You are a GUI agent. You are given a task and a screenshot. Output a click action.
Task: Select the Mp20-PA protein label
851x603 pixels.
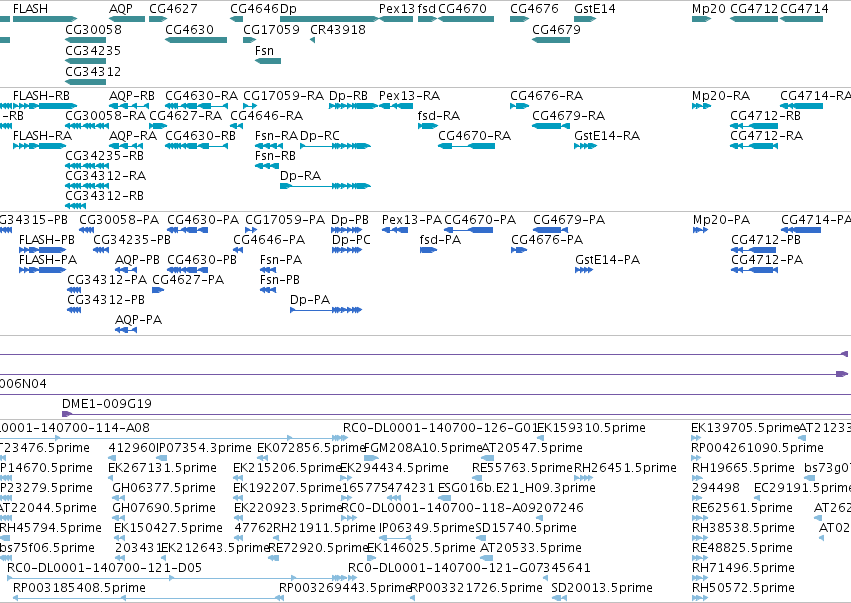click(x=721, y=220)
